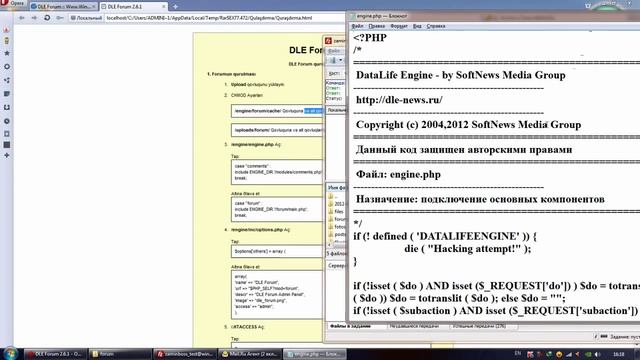Open the History clock panel in Opera sidebar

(x=7, y=121)
